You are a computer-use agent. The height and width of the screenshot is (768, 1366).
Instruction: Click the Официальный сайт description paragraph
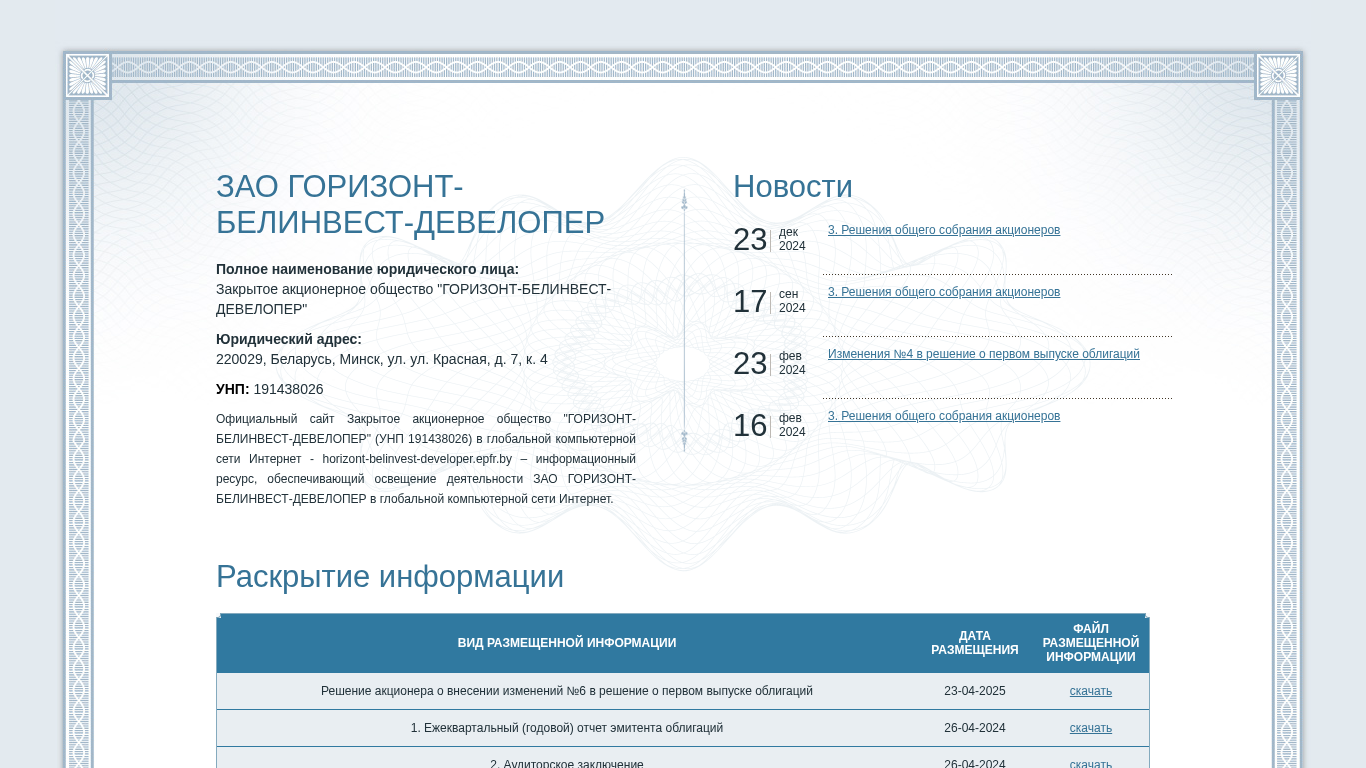pos(426,459)
